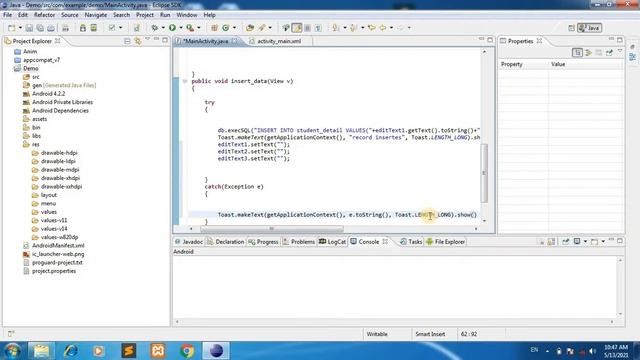
Task: Open Windows Start button on taskbar
Action: point(12,351)
